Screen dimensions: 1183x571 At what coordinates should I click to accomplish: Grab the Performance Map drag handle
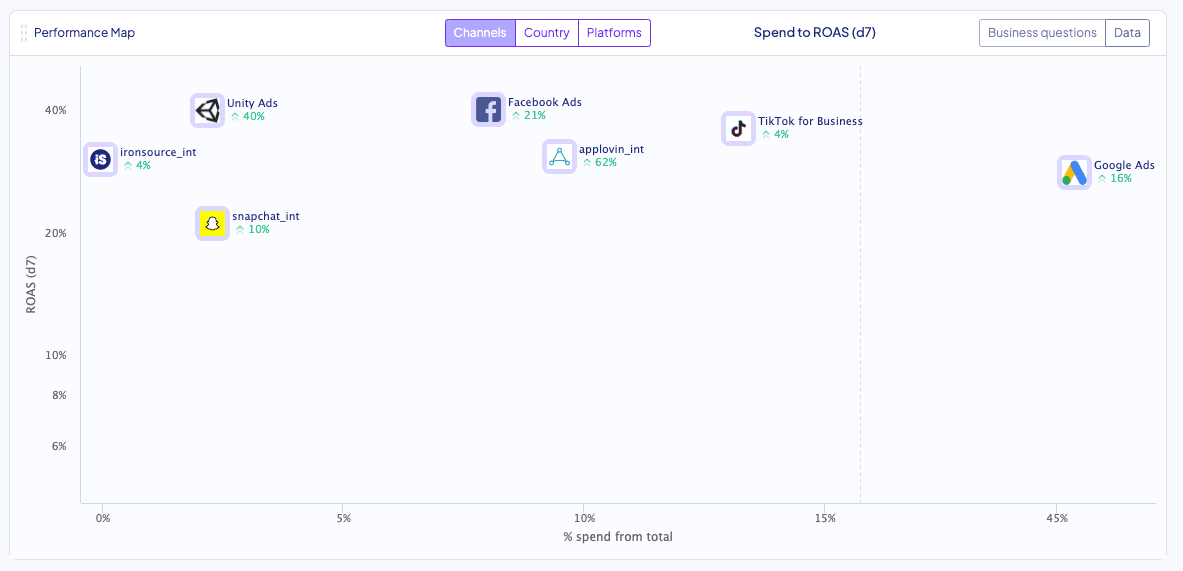tap(24, 33)
